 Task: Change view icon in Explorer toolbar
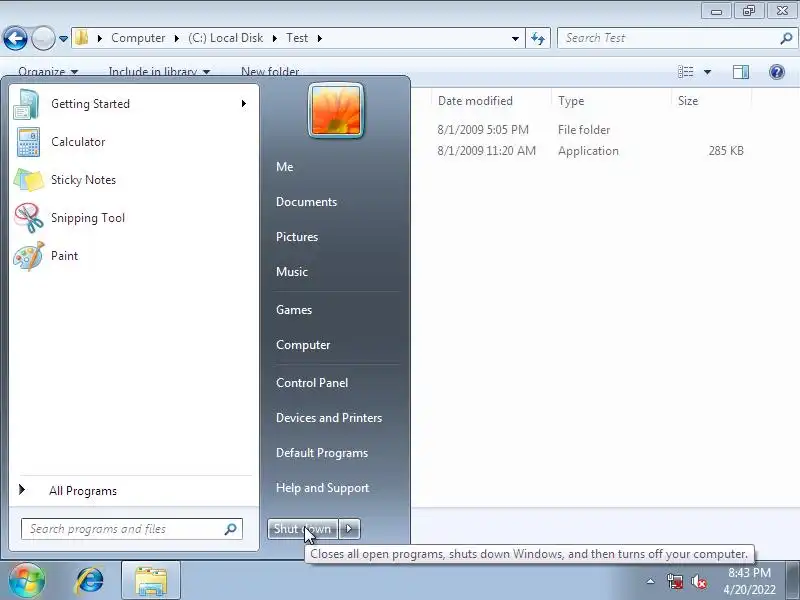685,72
